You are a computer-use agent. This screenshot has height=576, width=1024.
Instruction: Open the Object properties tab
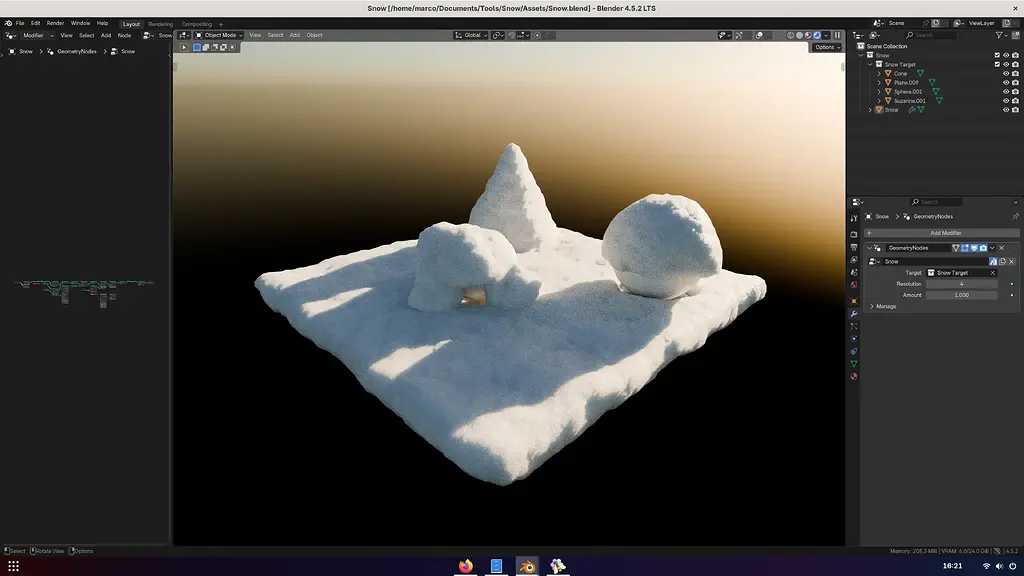(x=854, y=301)
